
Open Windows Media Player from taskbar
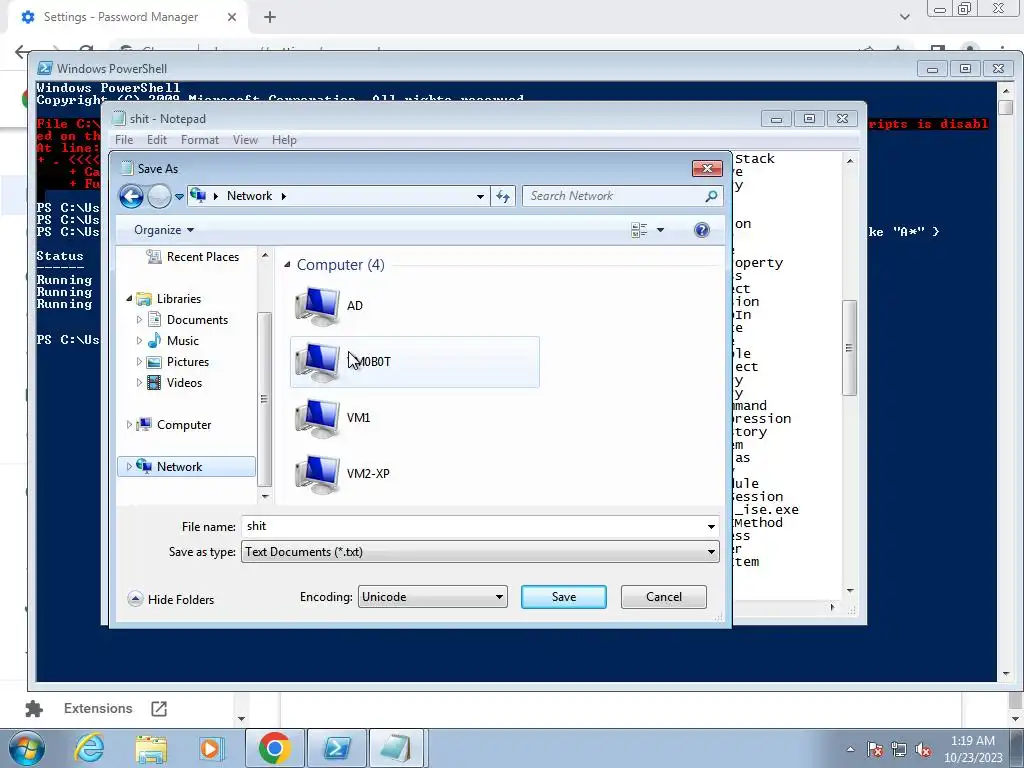pyautogui.click(x=211, y=748)
